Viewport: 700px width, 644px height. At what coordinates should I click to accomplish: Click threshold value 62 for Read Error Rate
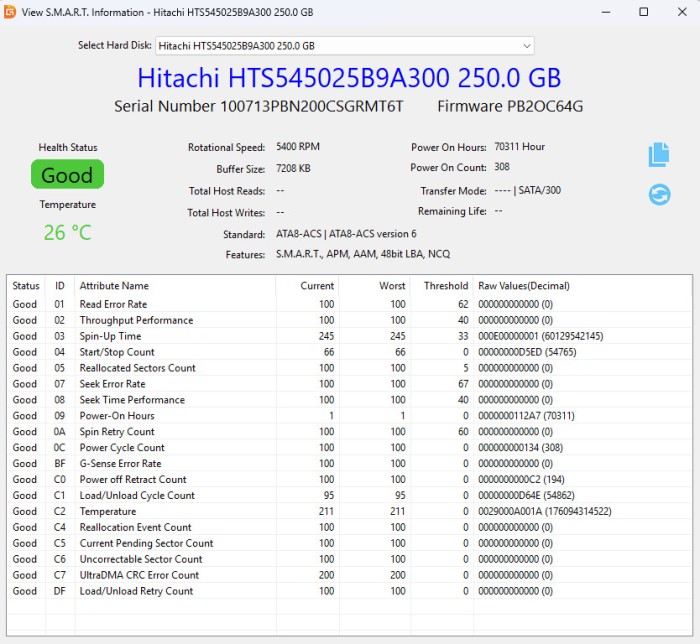tap(463, 304)
